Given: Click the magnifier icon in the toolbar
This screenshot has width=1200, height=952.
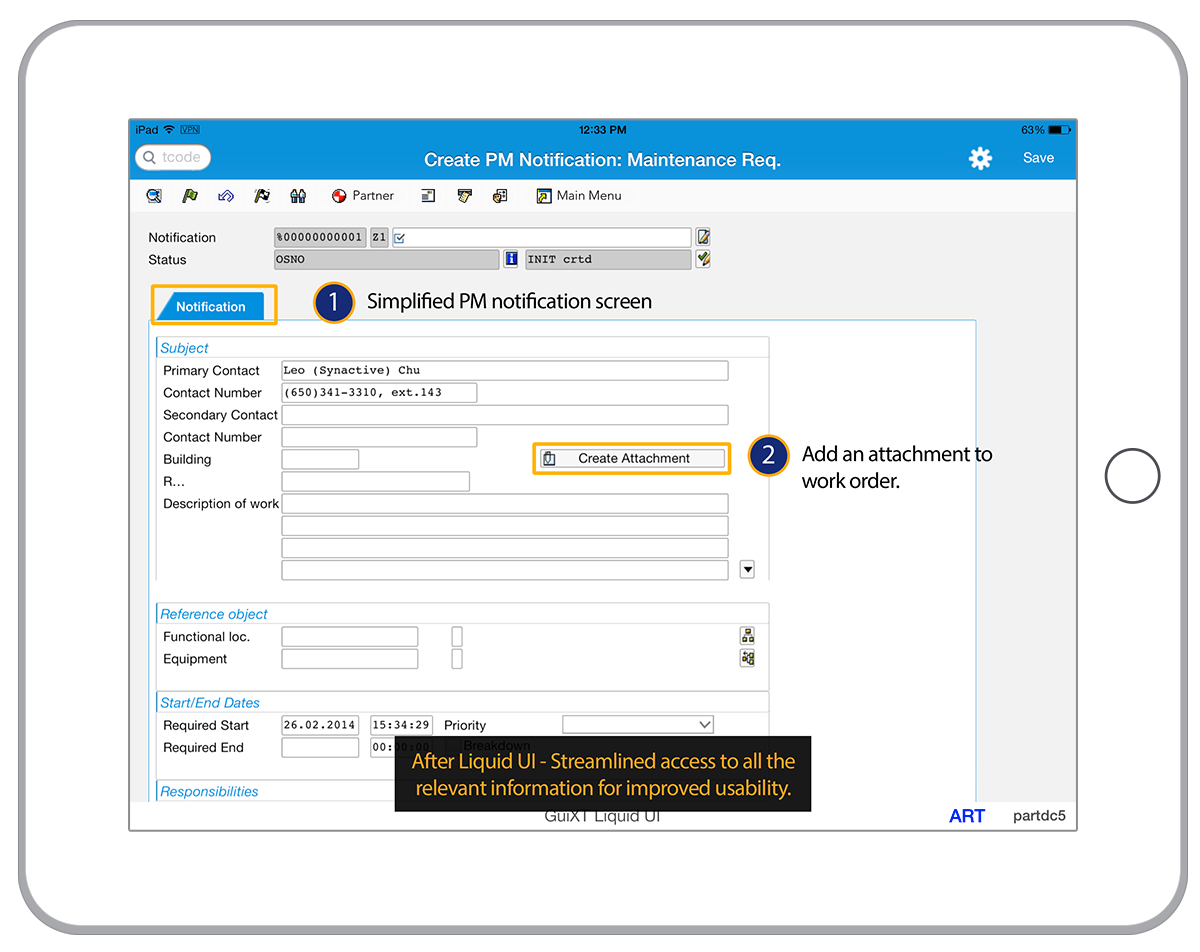Looking at the screenshot, I should [x=154, y=196].
